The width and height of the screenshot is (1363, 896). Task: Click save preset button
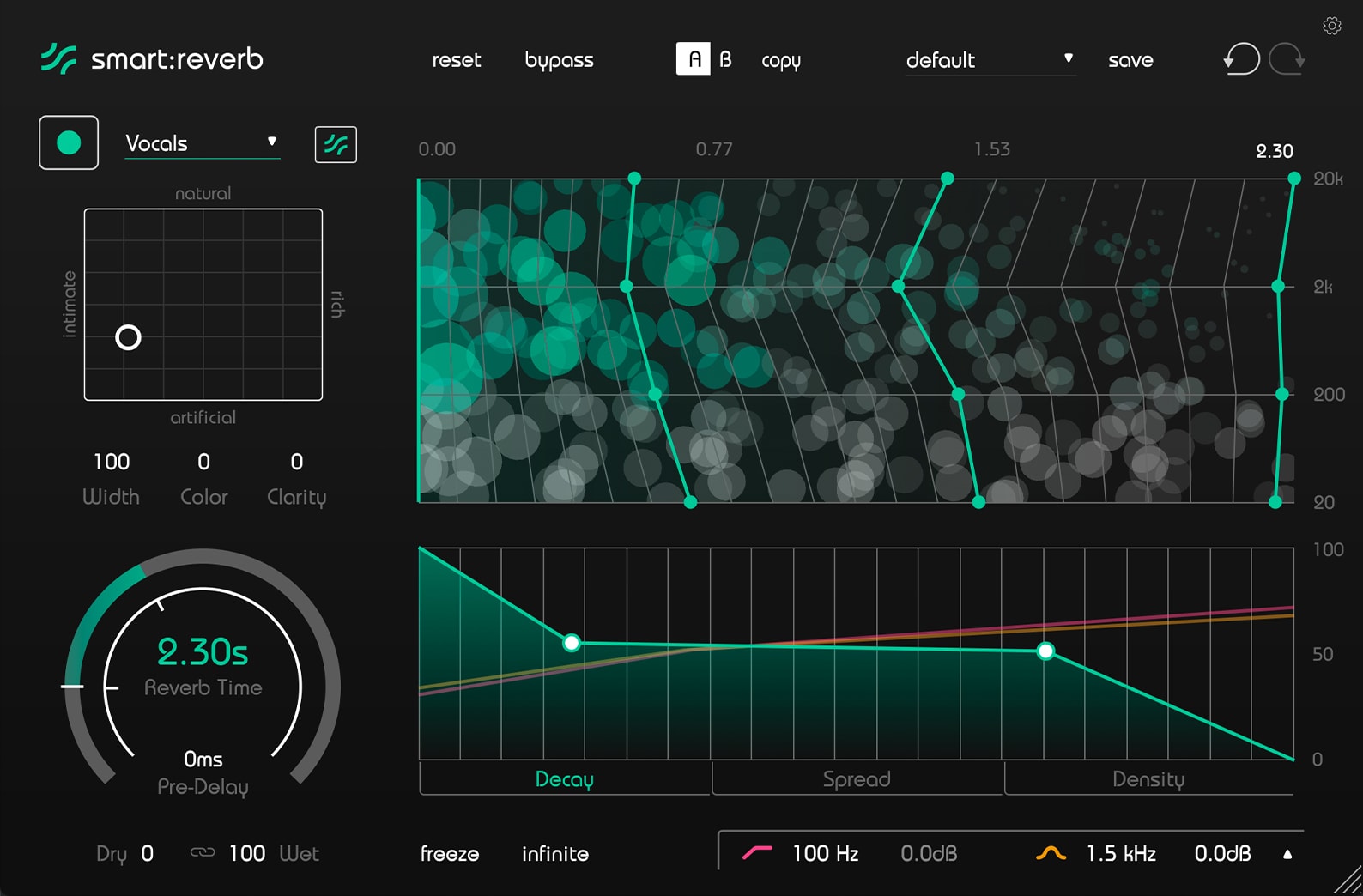[x=1130, y=60]
